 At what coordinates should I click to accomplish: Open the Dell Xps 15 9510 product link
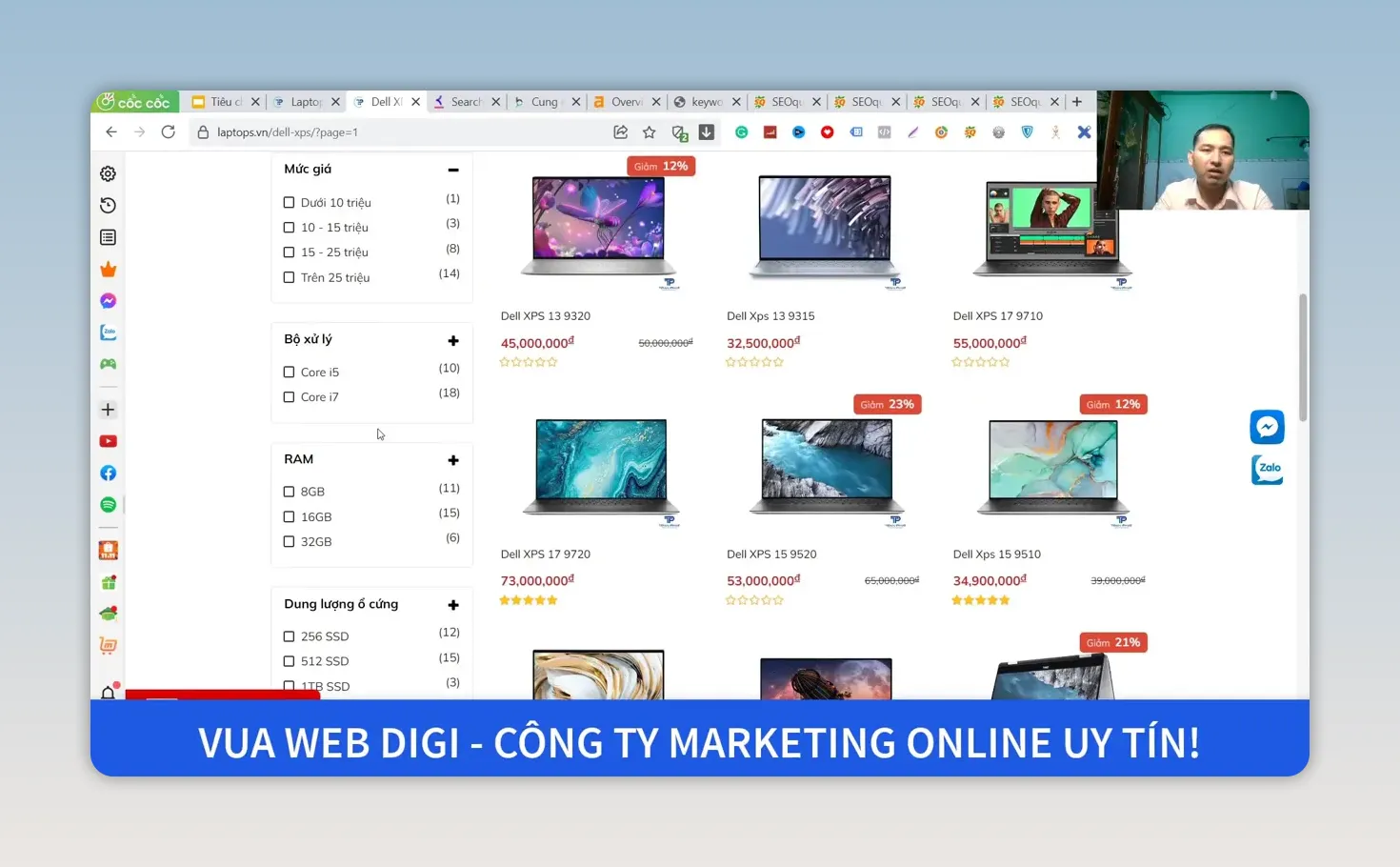pyautogui.click(x=997, y=554)
